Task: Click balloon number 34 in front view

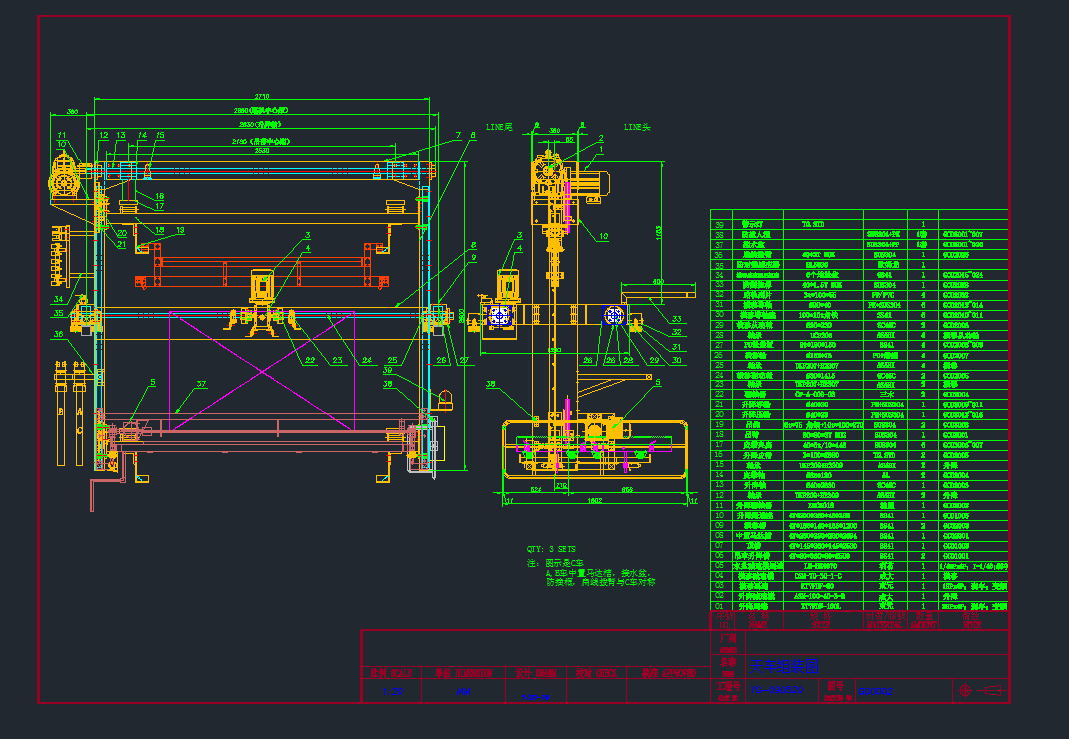Action: click(59, 299)
